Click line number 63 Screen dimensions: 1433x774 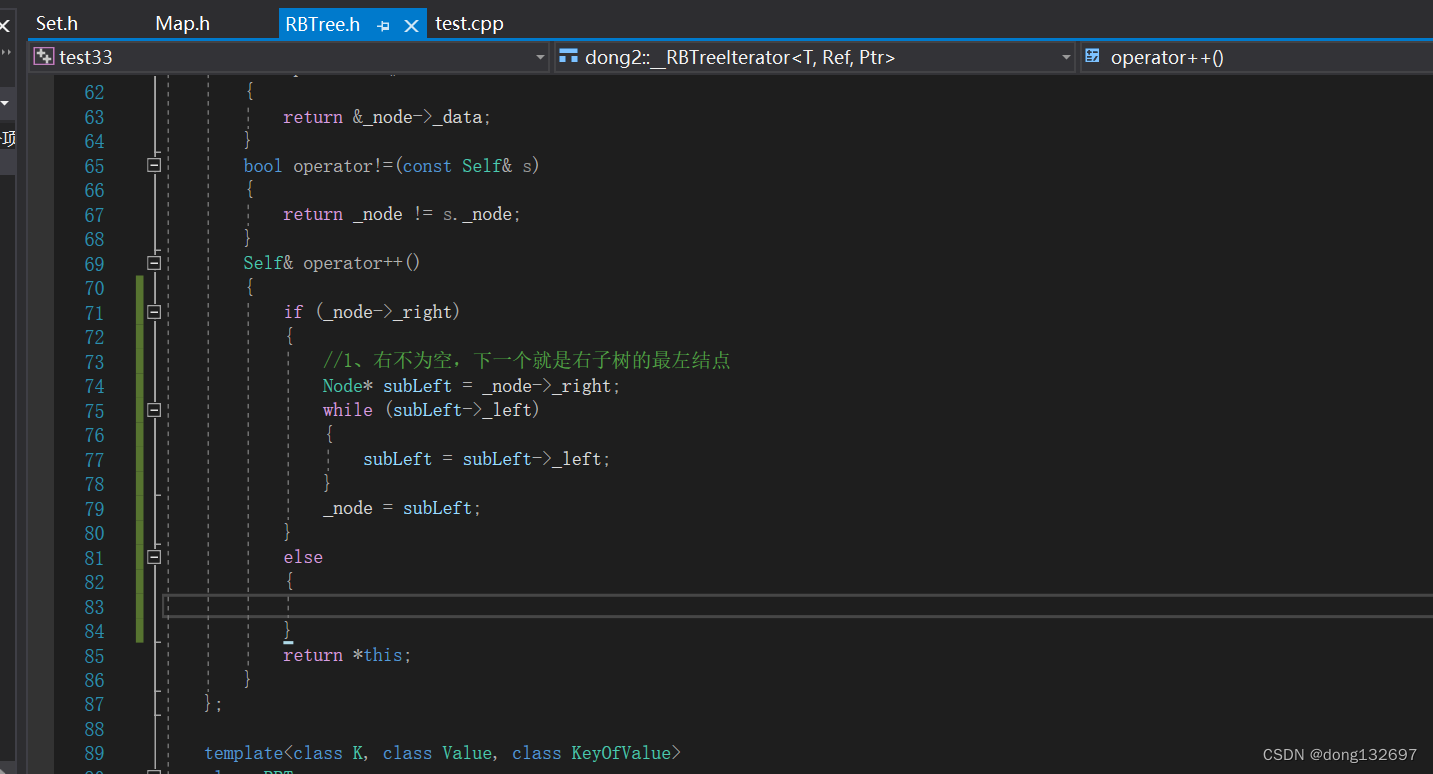94,117
